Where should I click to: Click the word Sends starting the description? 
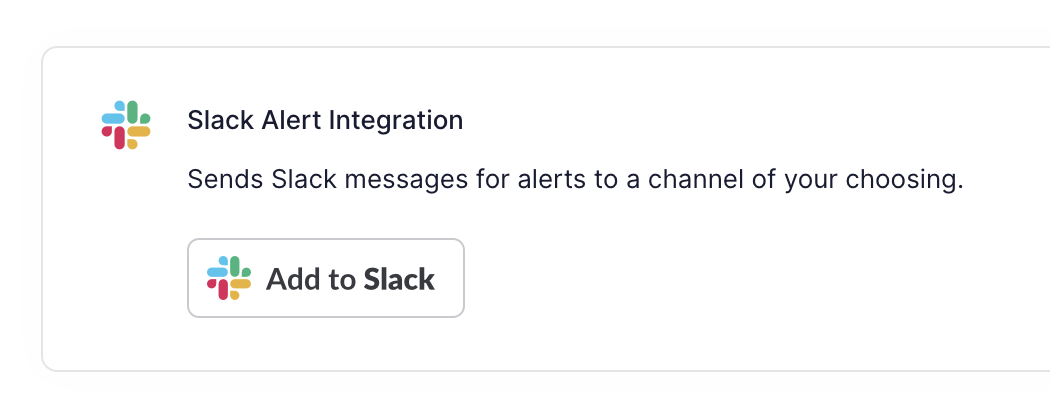226,180
